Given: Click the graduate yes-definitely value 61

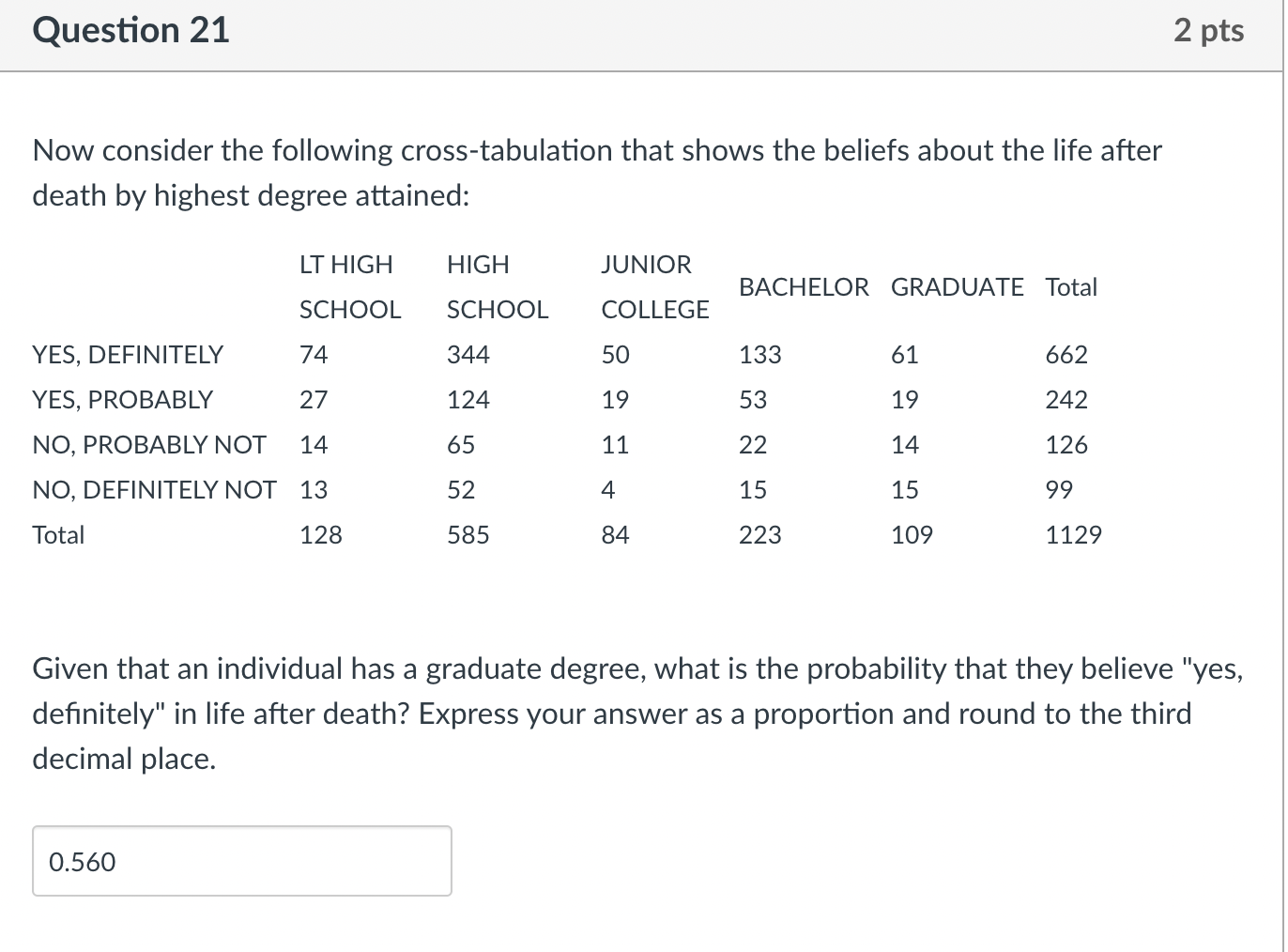Looking at the screenshot, I should point(905,355).
